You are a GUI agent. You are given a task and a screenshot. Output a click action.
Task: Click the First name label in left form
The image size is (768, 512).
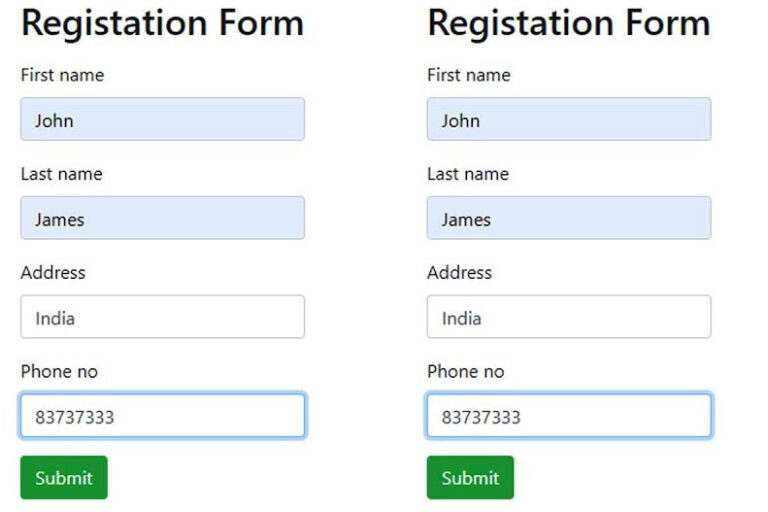pos(62,75)
